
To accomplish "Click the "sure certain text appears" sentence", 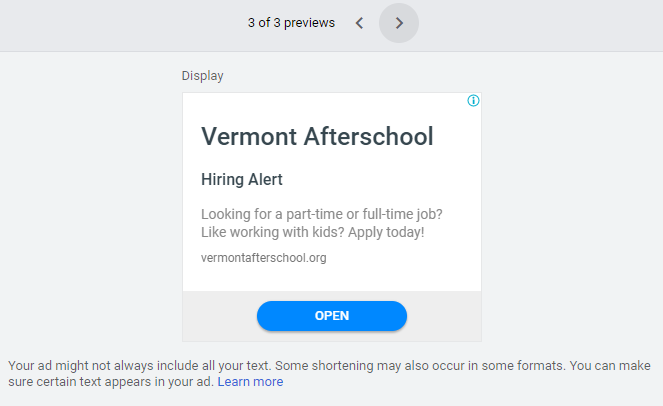I will click(x=110, y=382).
